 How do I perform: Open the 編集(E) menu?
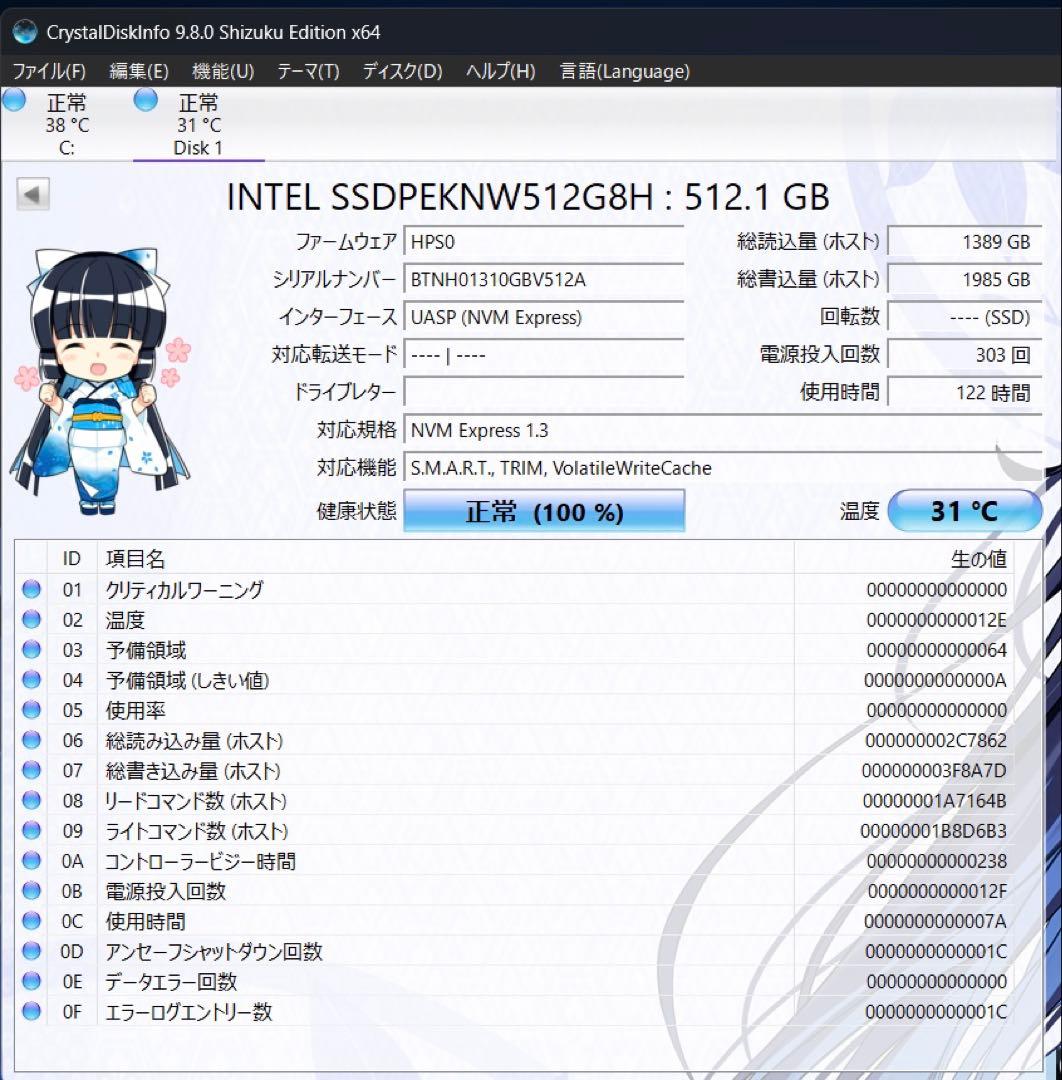click(139, 71)
